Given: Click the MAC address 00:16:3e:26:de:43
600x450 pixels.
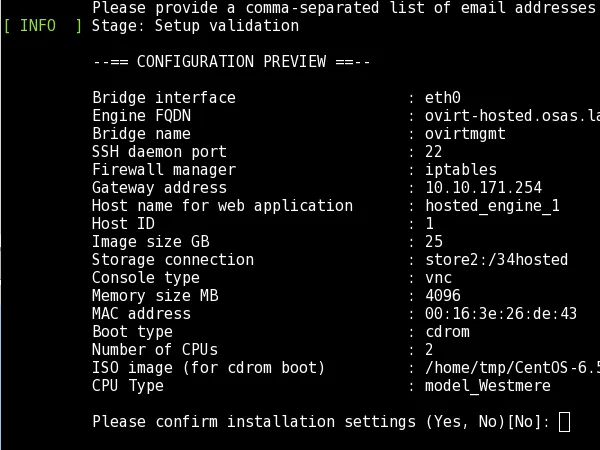Looking at the screenshot, I should tap(501, 314).
